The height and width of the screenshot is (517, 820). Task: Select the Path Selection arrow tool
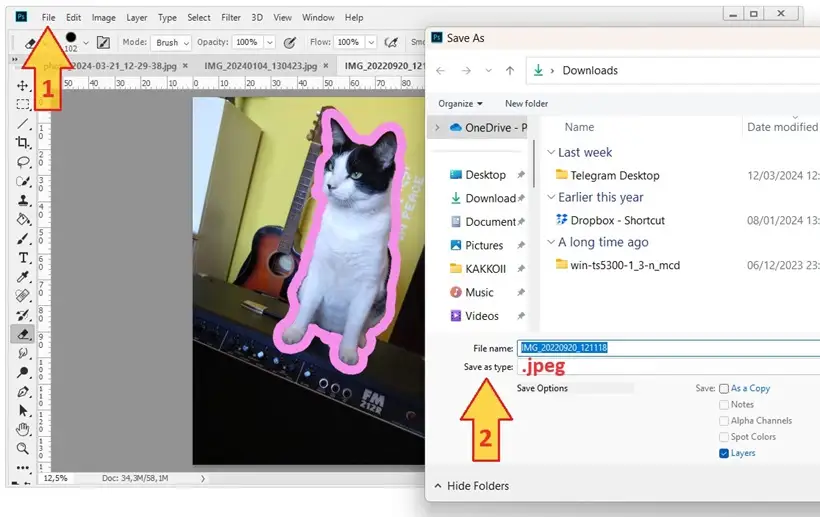(22, 410)
